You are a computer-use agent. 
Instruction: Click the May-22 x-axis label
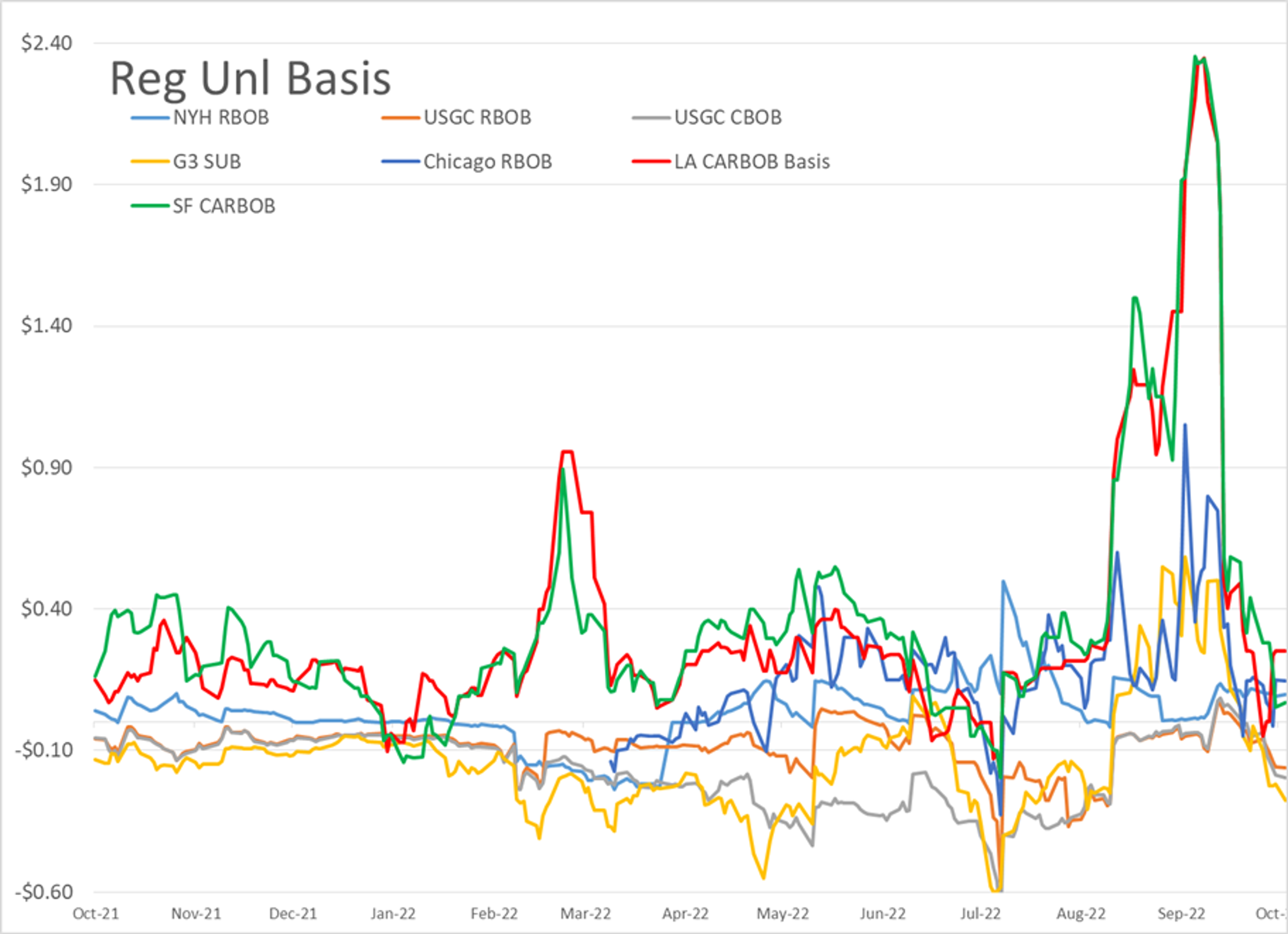(783, 914)
